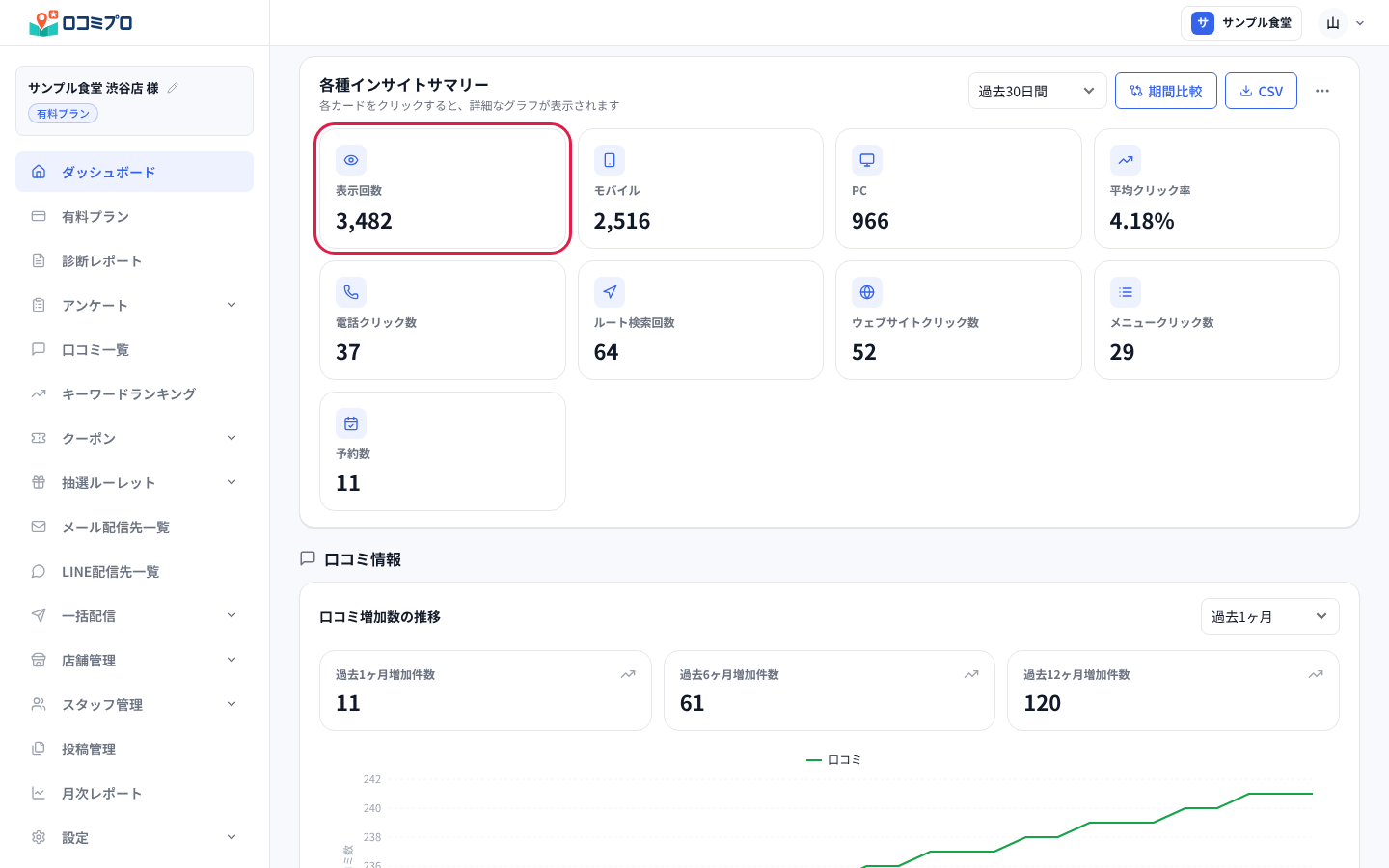Click the pencil edit icon beside サンプル食堂 渋谷店

[173, 88]
